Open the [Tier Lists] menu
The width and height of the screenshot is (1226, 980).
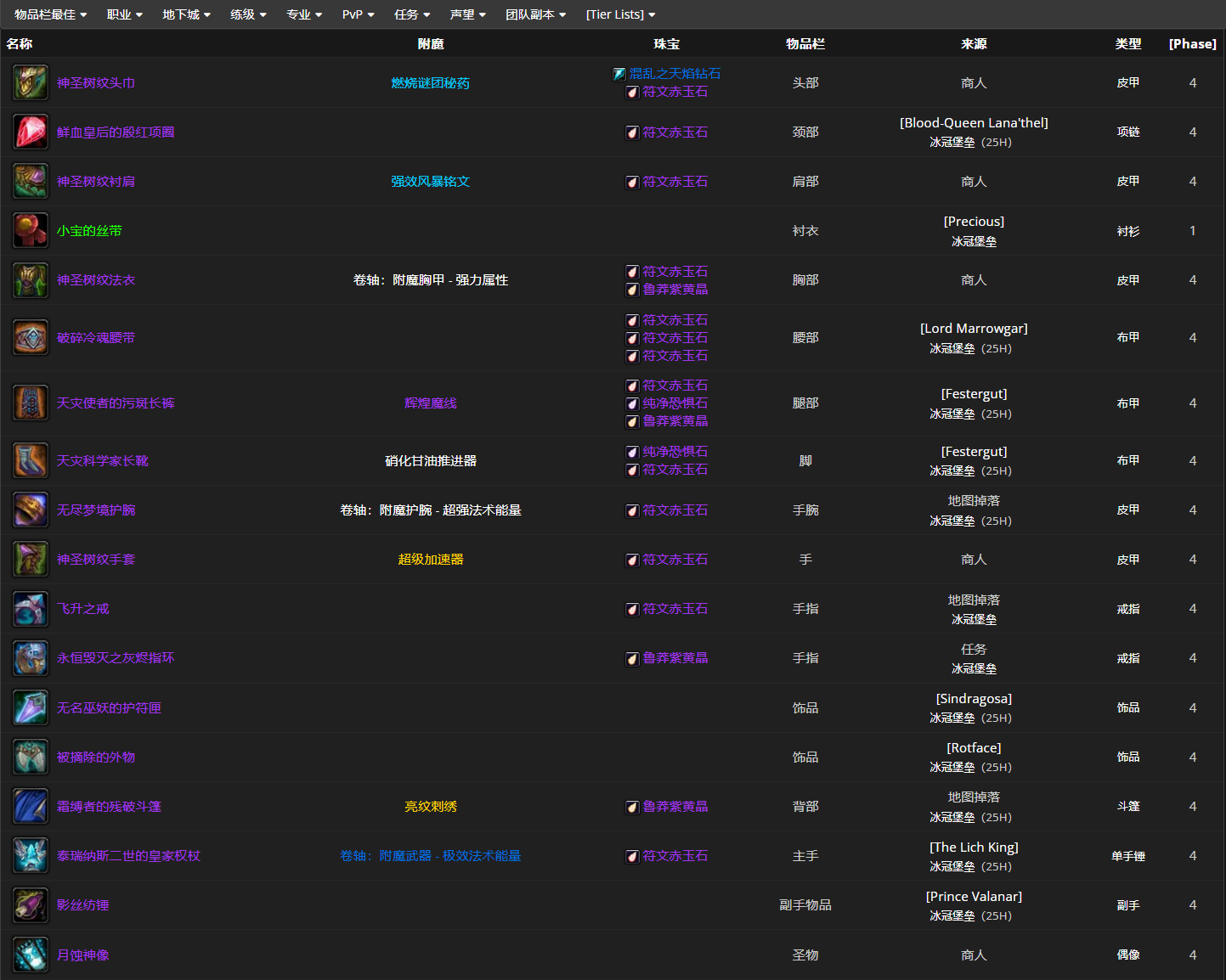pyautogui.click(x=620, y=14)
